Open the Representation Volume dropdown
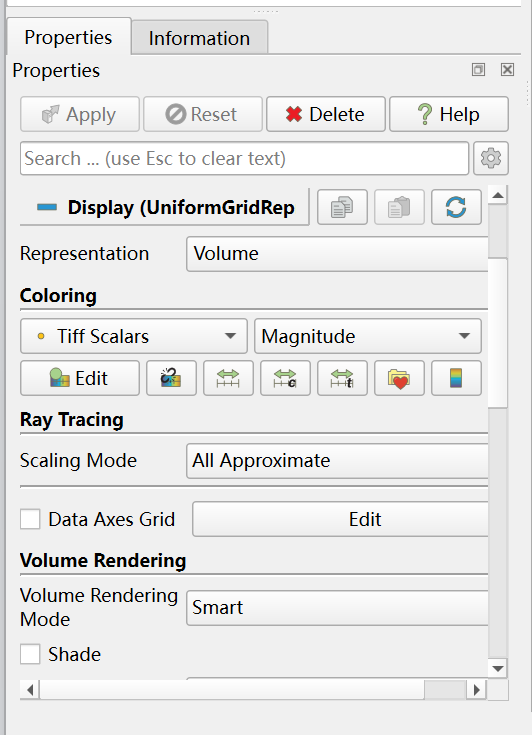 [x=337, y=254]
